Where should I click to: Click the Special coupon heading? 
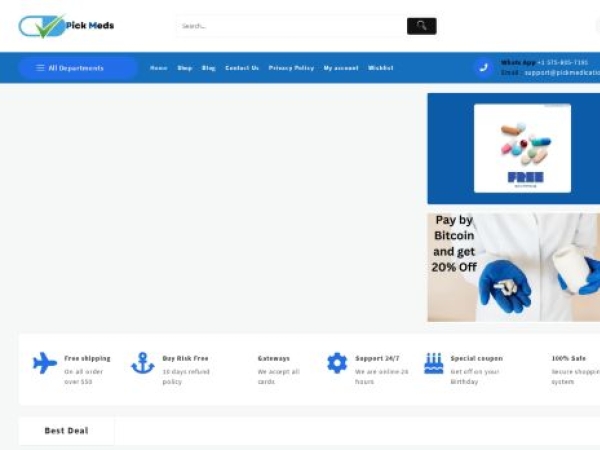click(476, 359)
